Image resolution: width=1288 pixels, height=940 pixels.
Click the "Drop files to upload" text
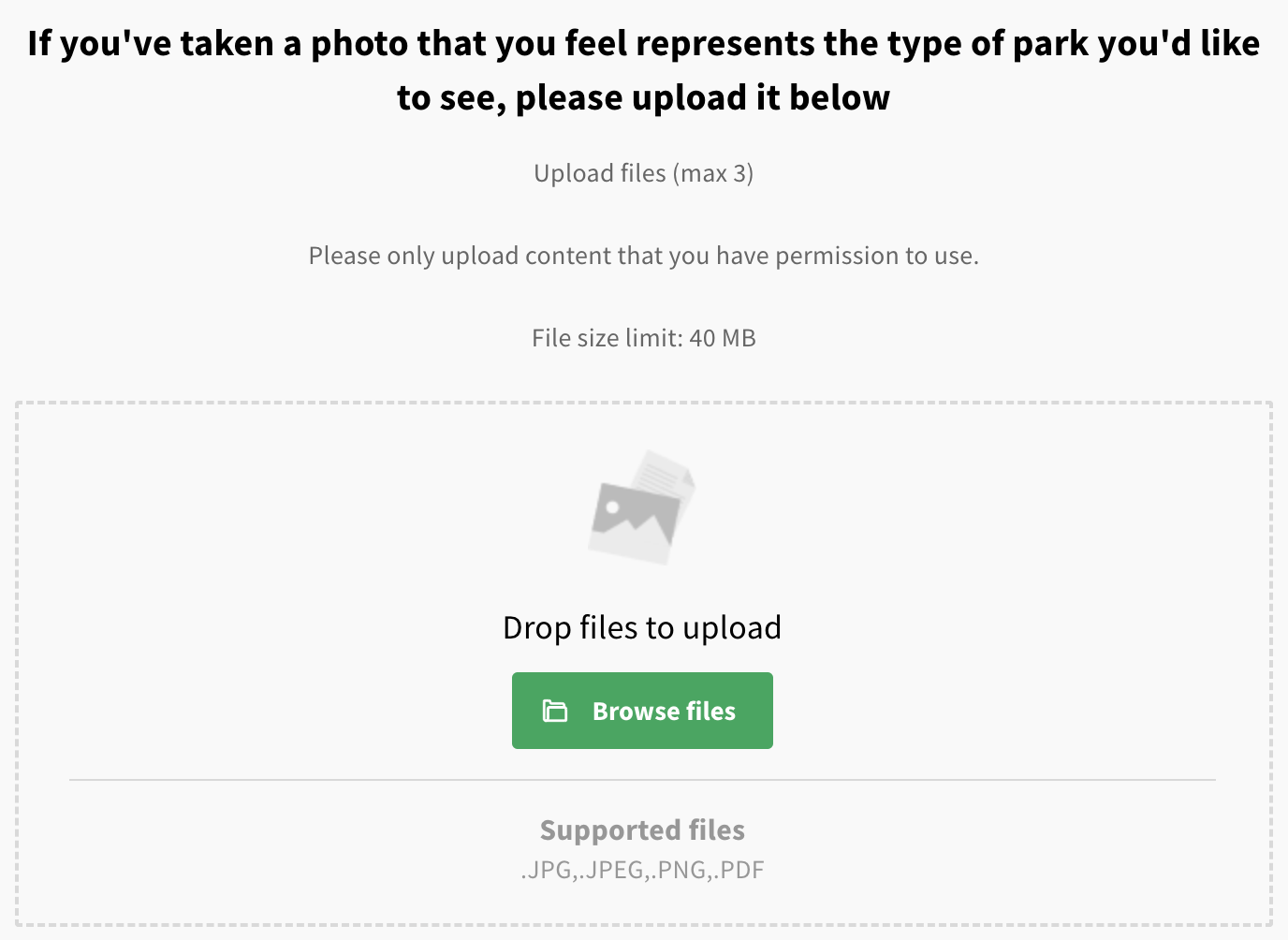(x=642, y=627)
